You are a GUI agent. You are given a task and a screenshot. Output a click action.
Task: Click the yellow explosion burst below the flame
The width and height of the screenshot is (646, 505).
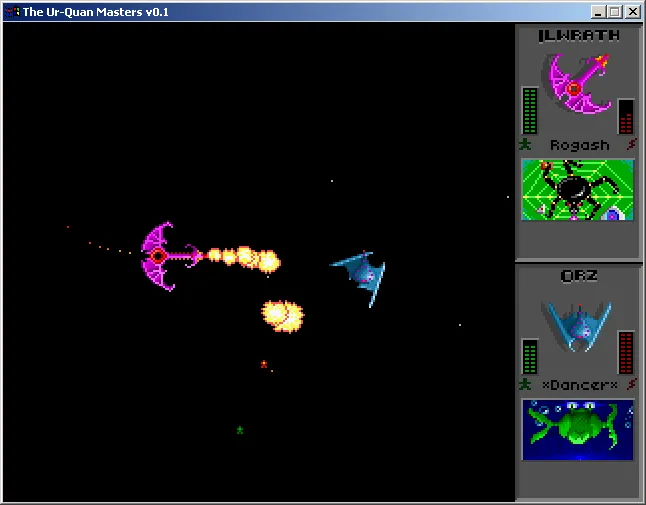[x=283, y=316]
